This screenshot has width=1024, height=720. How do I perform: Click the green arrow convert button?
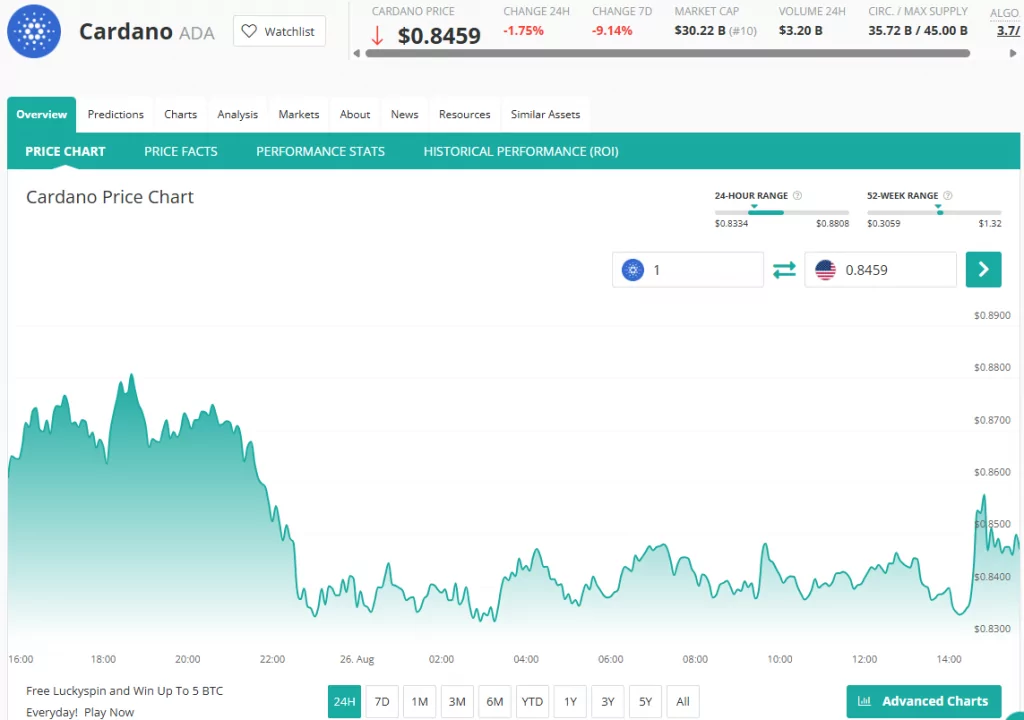(x=983, y=269)
